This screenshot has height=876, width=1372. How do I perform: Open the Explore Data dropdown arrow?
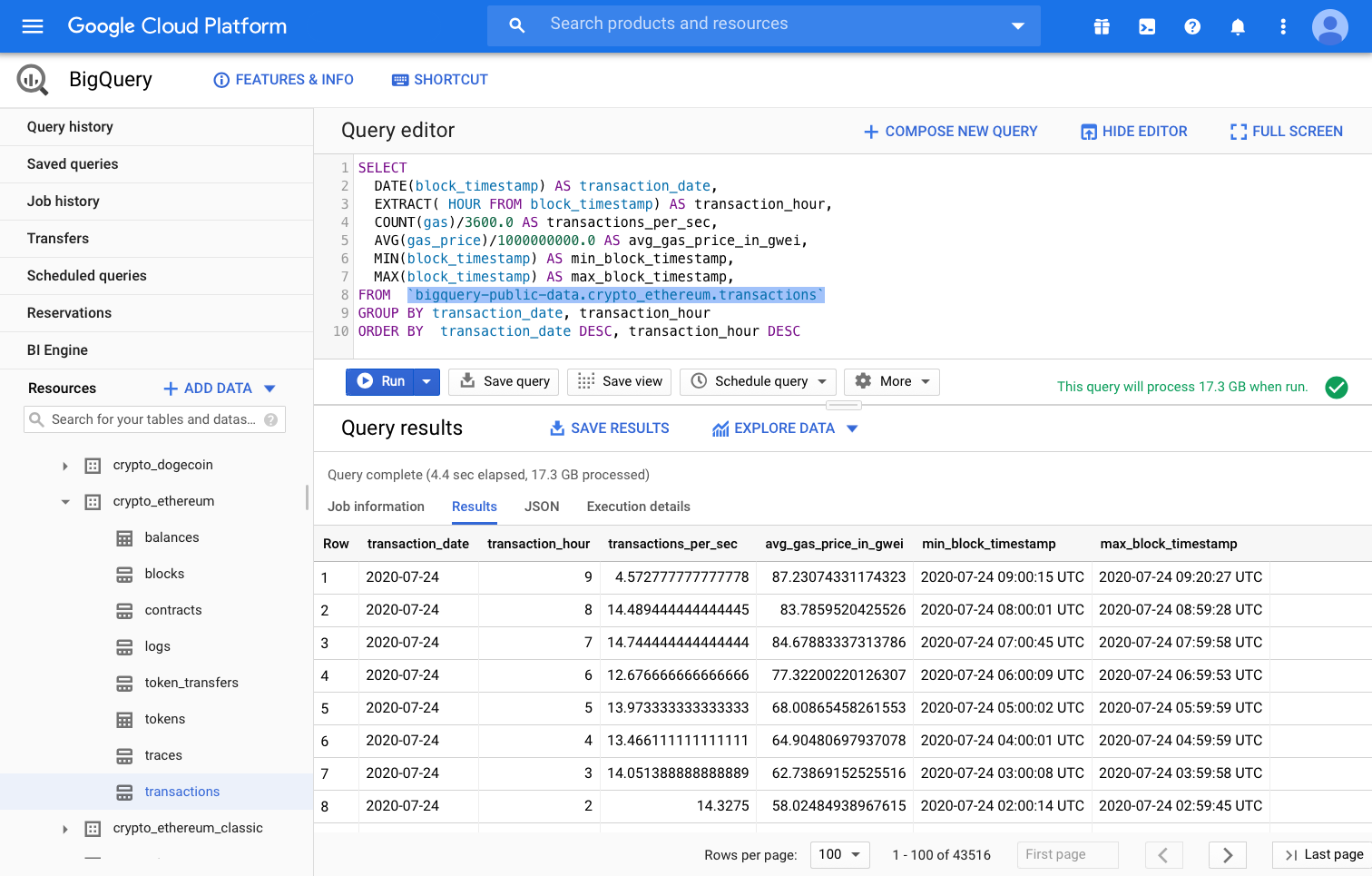[x=852, y=428]
